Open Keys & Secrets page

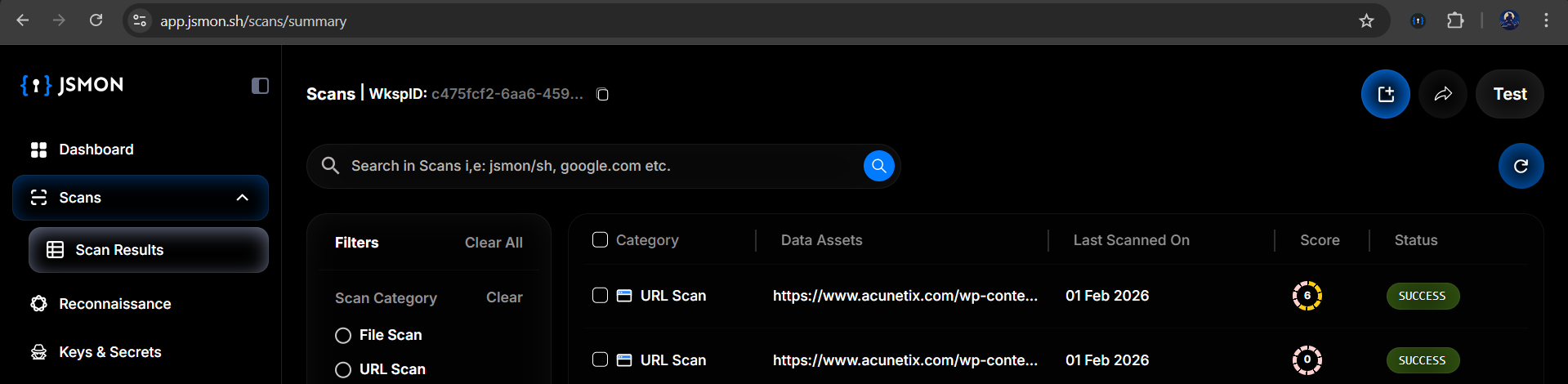(x=109, y=352)
